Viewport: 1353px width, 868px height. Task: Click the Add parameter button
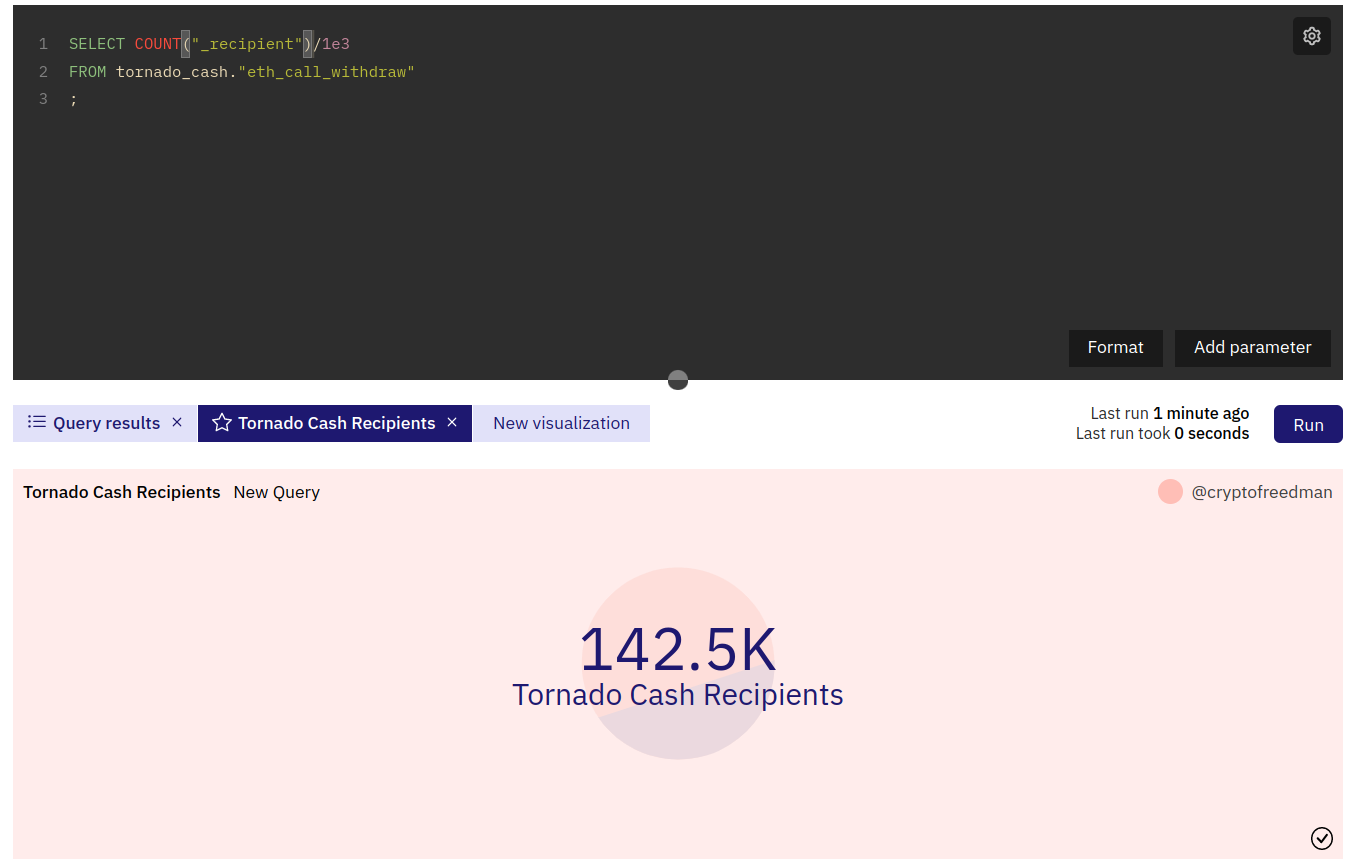pos(1252,347)
